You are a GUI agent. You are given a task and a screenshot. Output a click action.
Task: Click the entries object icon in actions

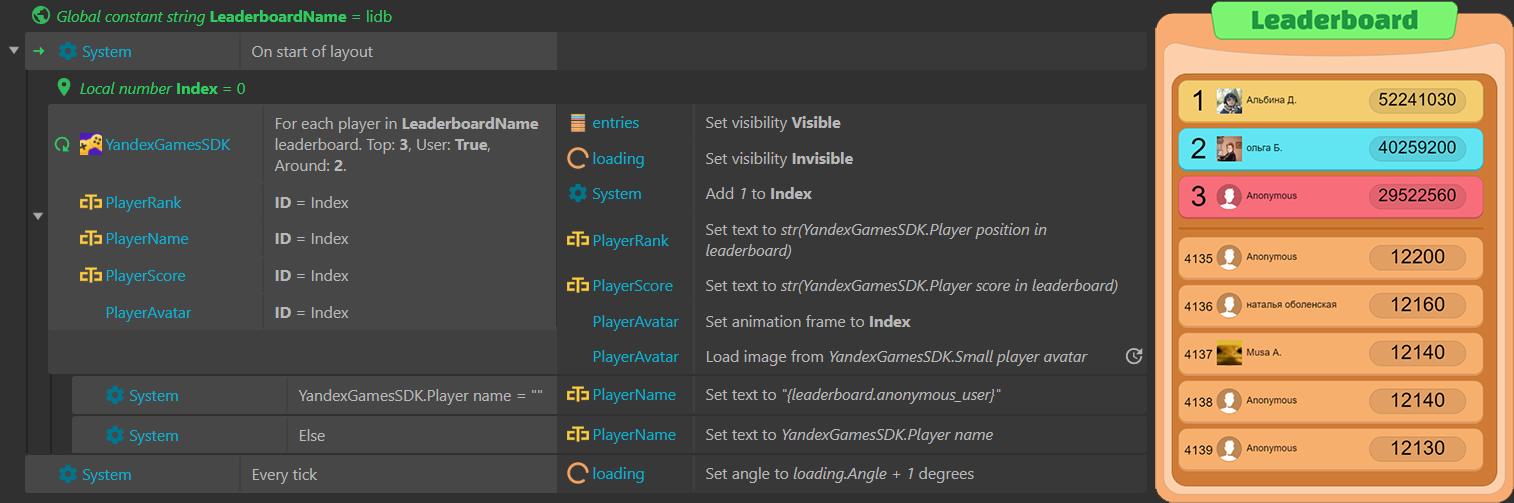577,123
